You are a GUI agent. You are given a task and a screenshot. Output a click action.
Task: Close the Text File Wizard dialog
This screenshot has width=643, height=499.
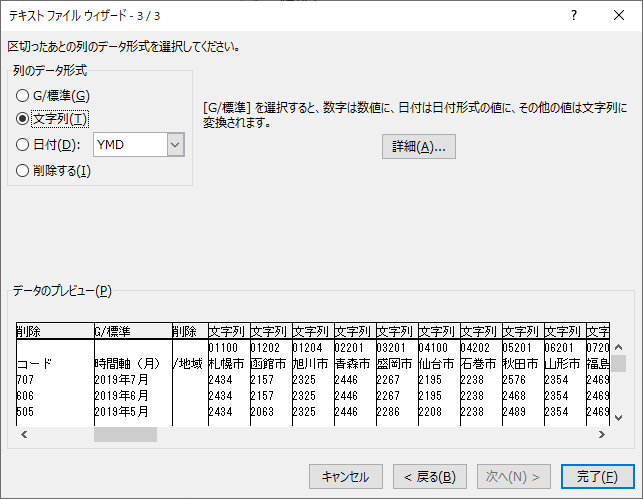tap(619, 16)
